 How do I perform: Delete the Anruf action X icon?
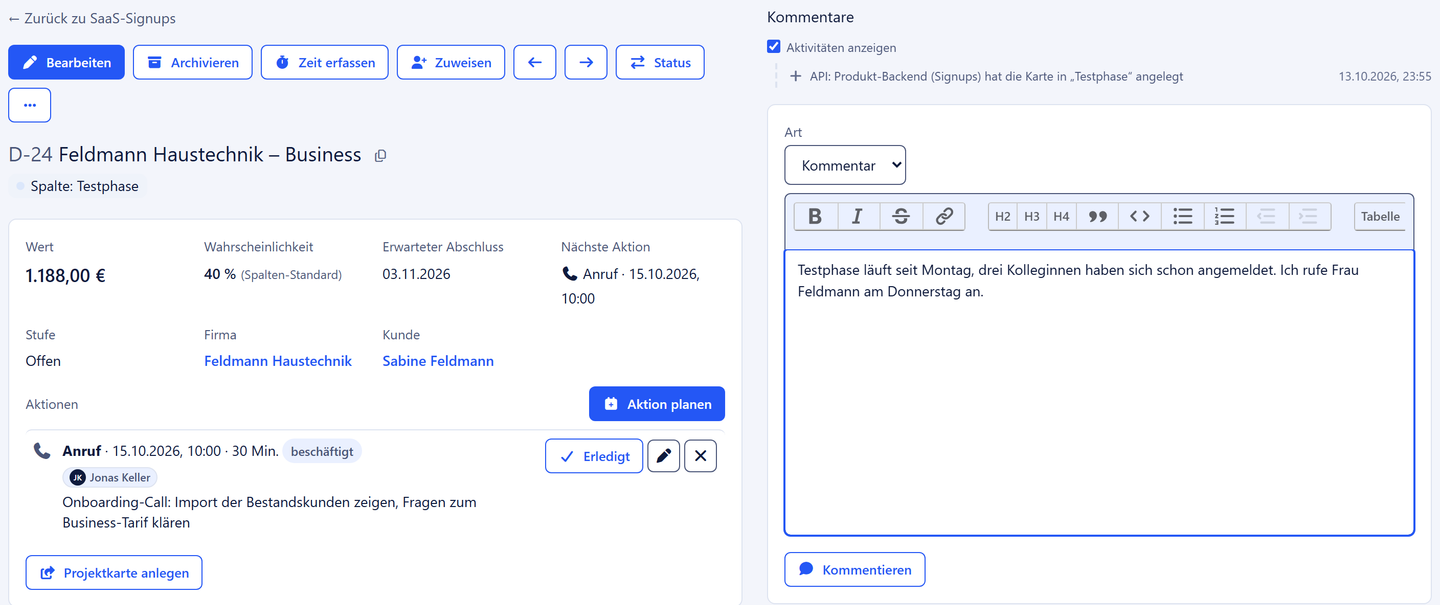[x=700, y=456]
